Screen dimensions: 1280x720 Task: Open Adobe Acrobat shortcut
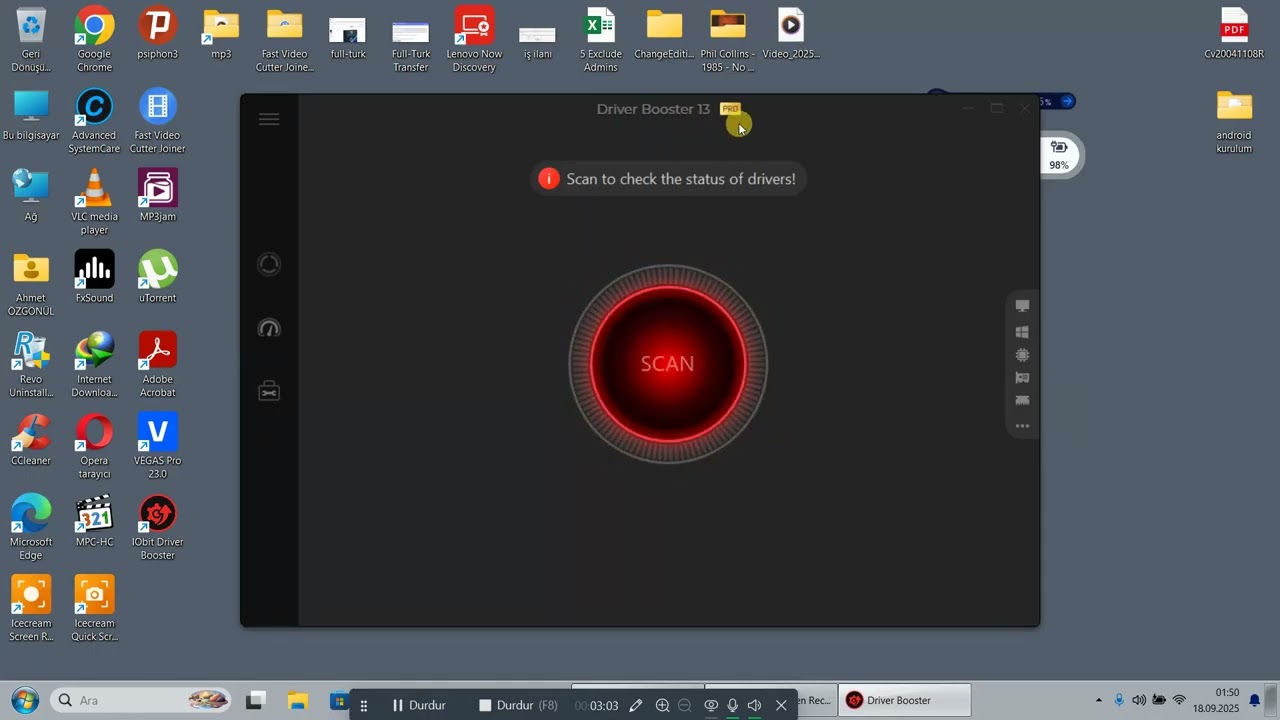(x=158, y=365)
